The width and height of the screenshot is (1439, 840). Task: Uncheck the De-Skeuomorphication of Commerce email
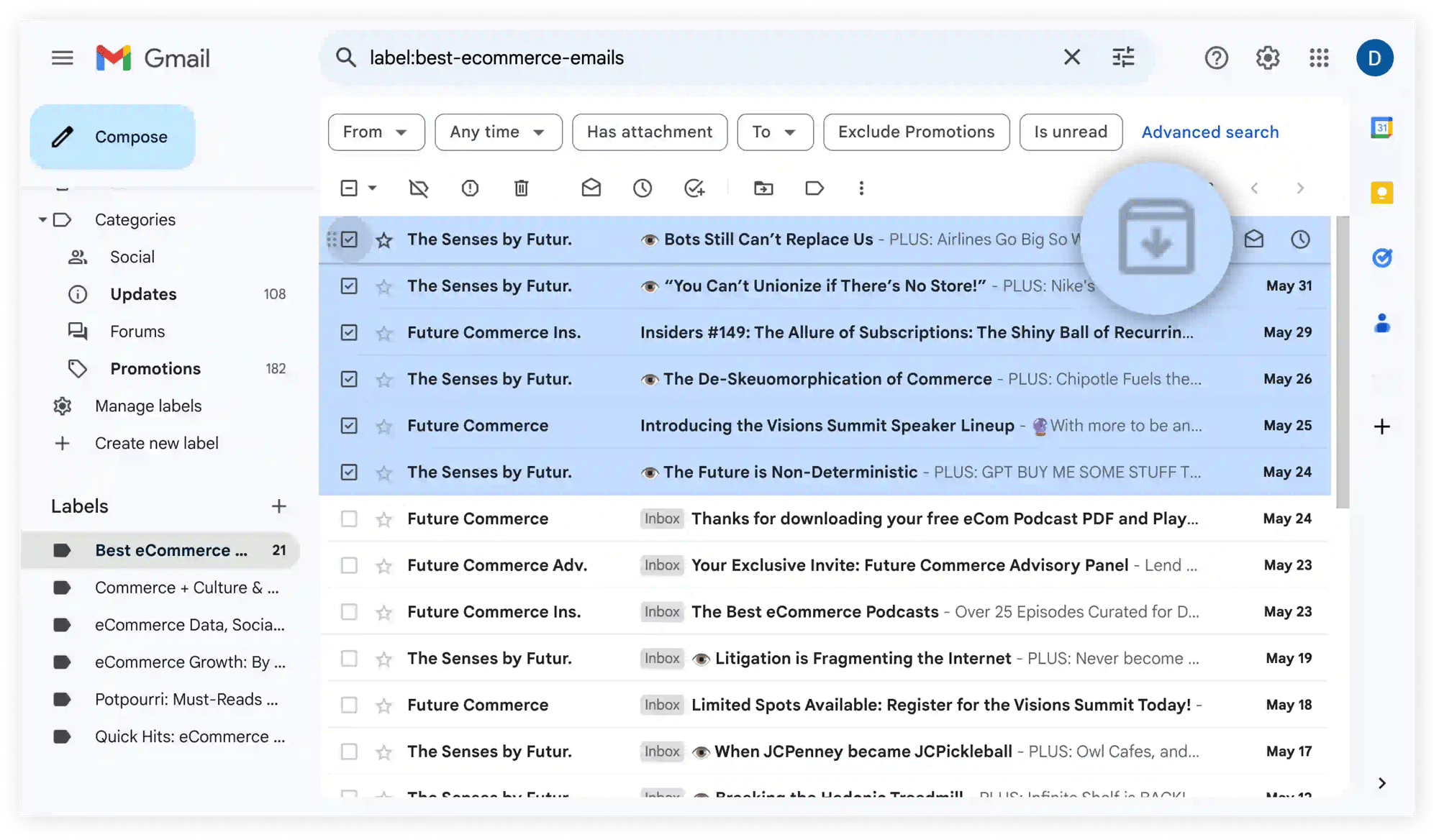point(349,379)
